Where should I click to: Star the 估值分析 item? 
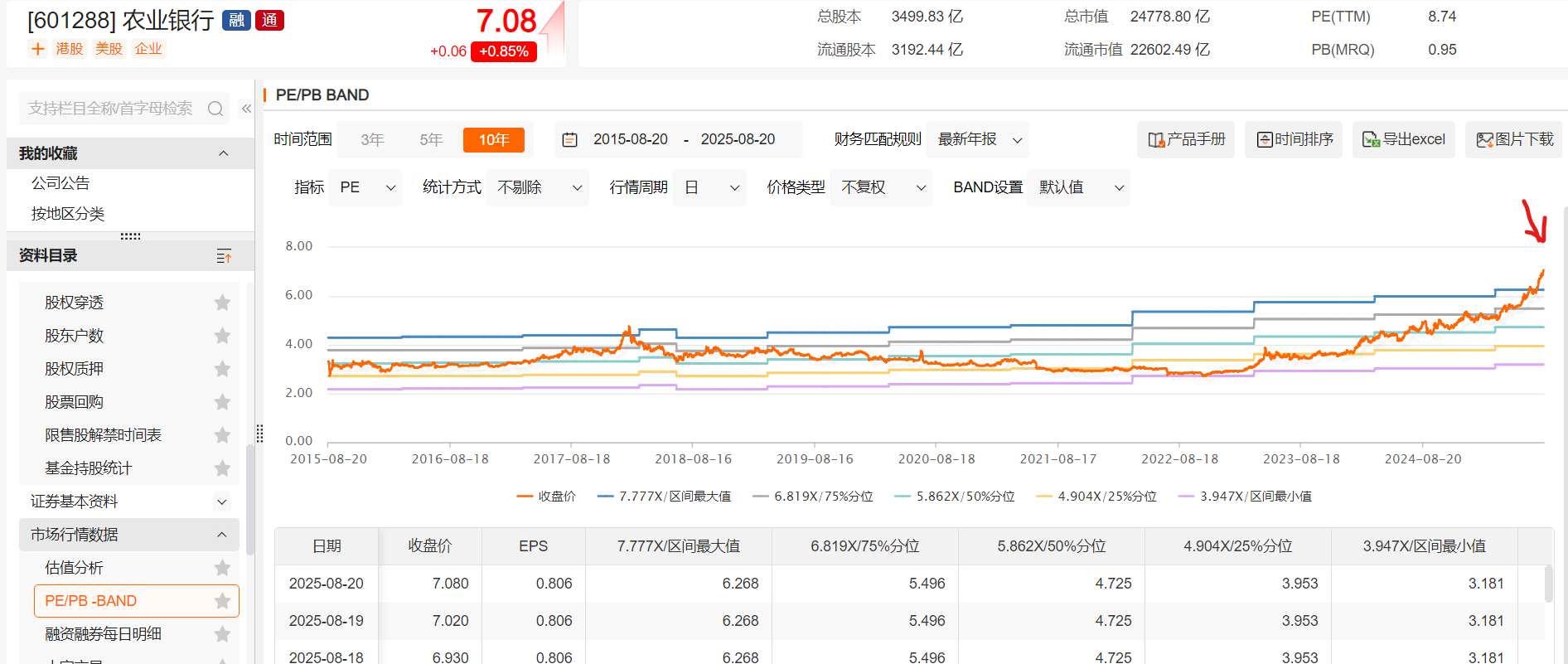coord(222,568)
